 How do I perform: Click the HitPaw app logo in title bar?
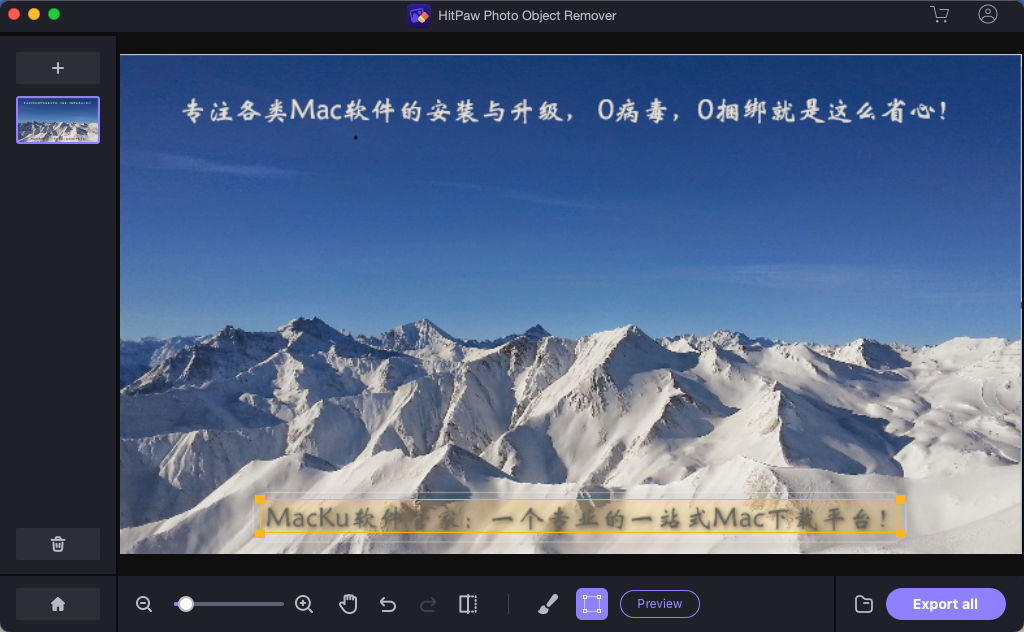click(x=419, y=15)
